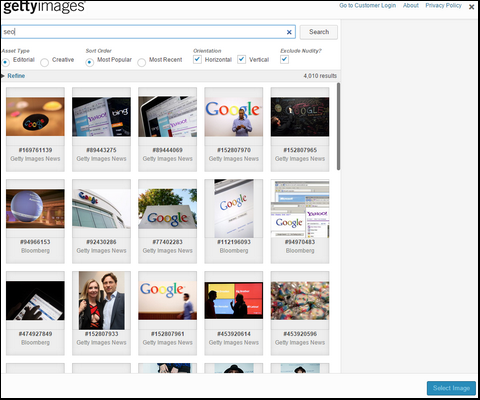Select image thumbnail #152807970
480x400 pixels.
pos(234,116)
